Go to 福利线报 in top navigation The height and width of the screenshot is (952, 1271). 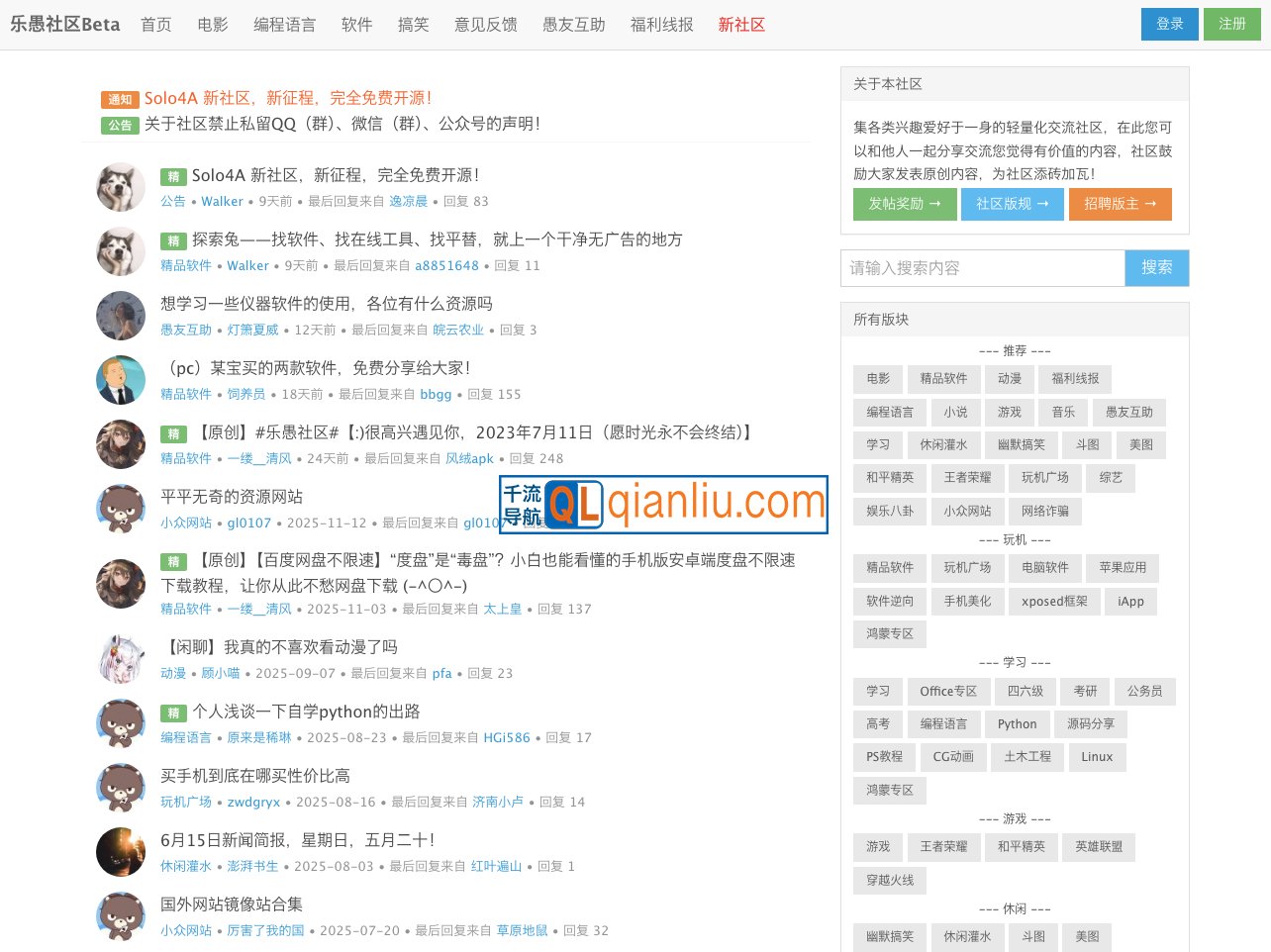tap(661, 25)
